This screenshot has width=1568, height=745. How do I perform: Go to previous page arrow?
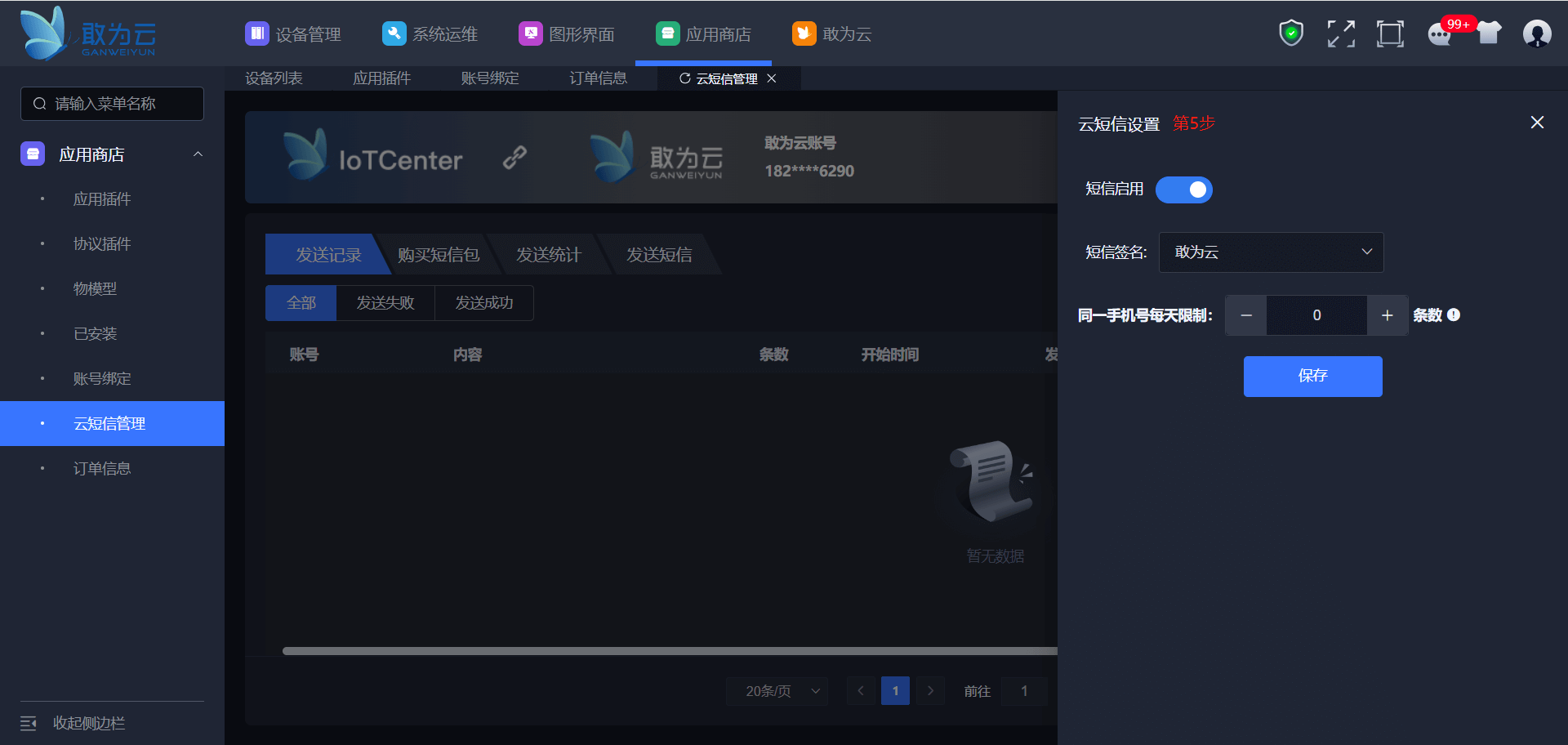(x=861, y=691)
